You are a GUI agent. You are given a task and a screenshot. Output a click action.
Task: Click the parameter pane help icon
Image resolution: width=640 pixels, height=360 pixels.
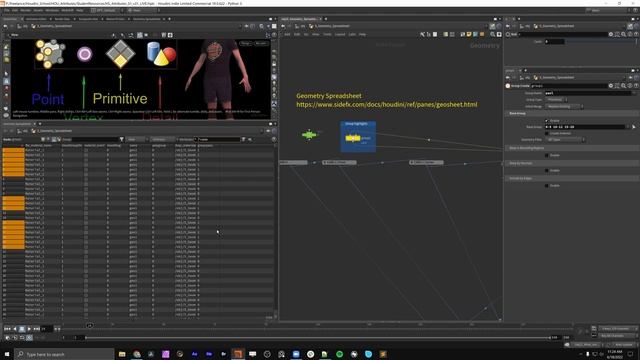636,86
